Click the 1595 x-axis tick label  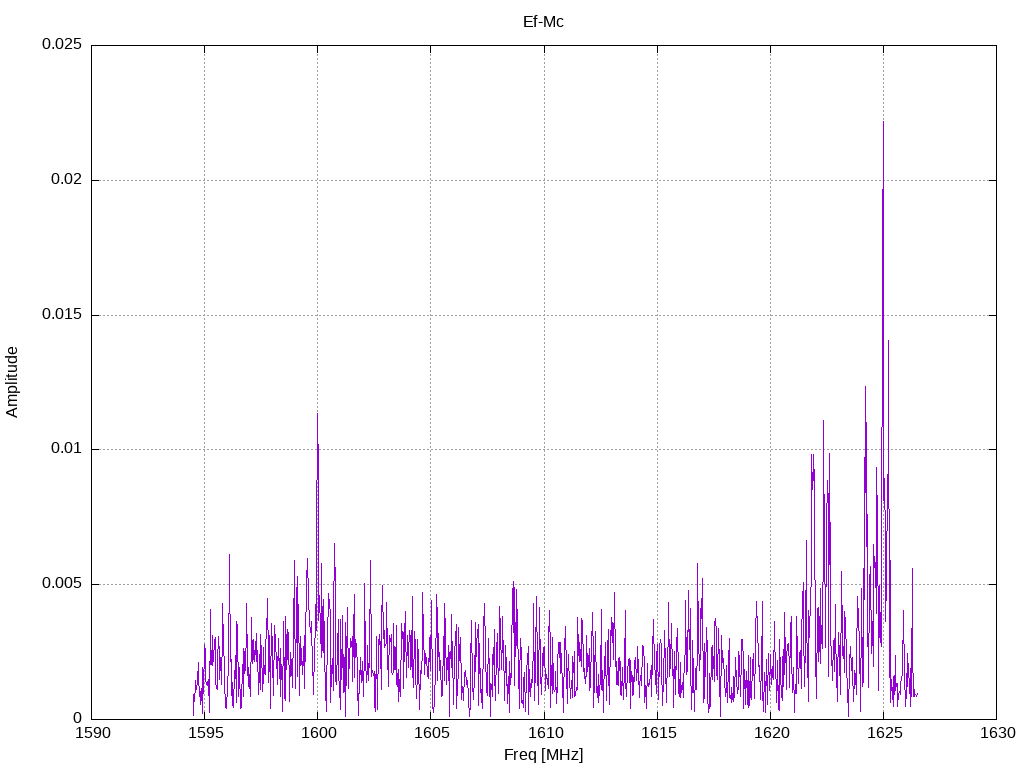[206, 733]
